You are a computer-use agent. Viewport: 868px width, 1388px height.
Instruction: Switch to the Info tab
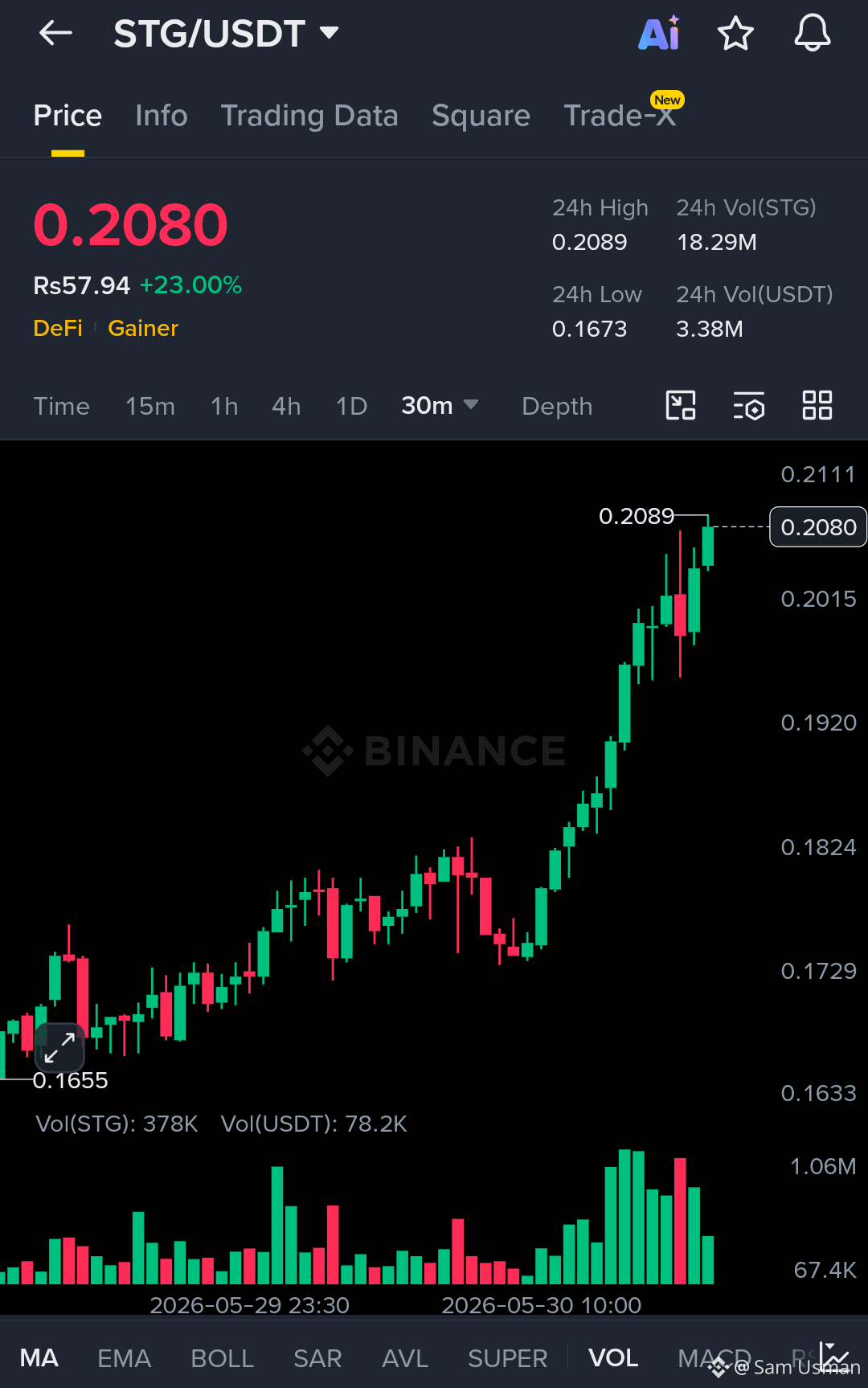[x=162, y=116]
